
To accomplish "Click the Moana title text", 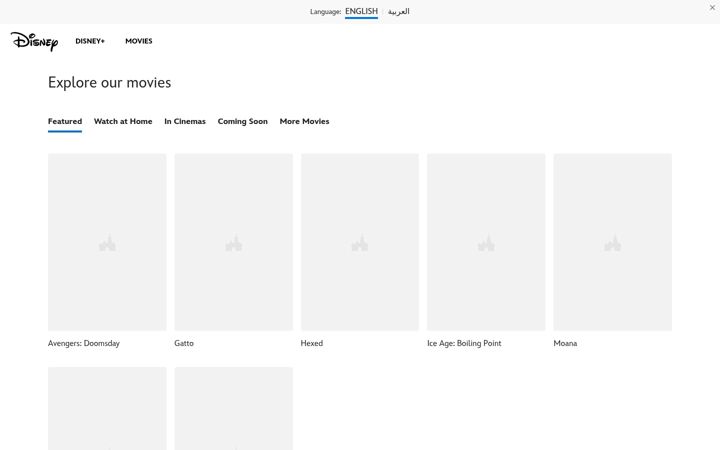I will (565, 343).
